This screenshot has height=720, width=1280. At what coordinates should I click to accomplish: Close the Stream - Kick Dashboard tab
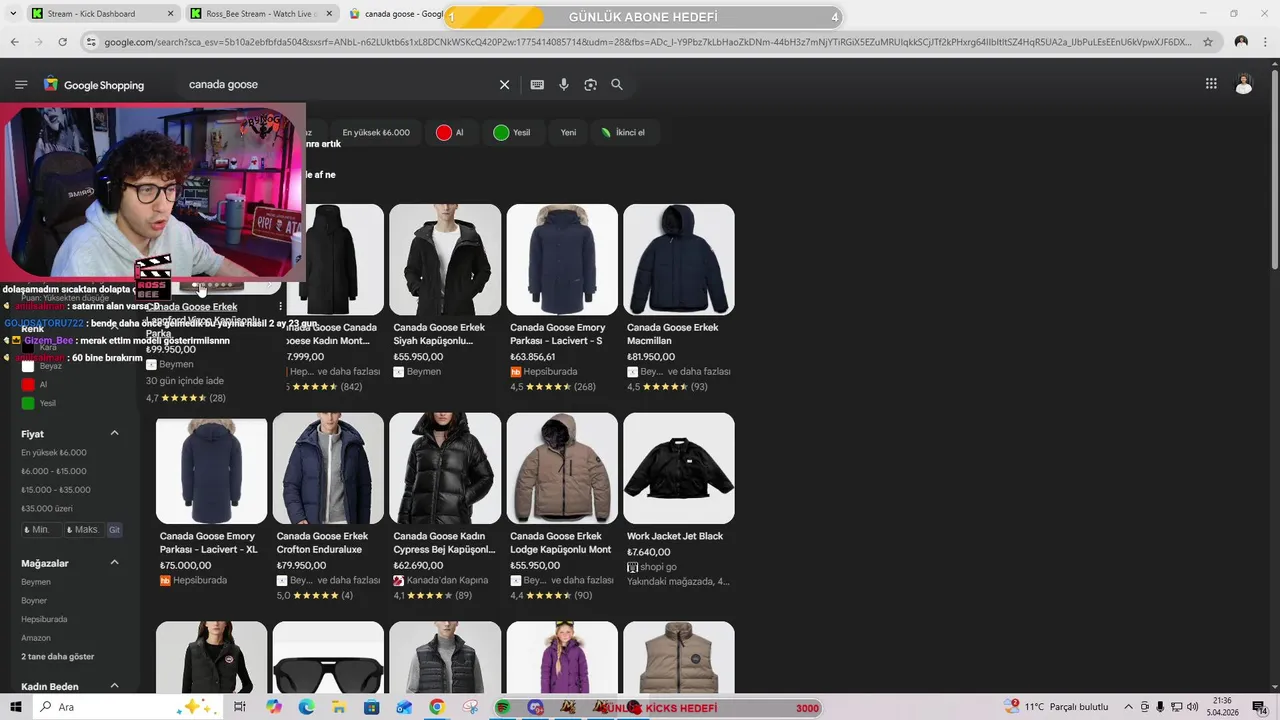tap(171, 14)
